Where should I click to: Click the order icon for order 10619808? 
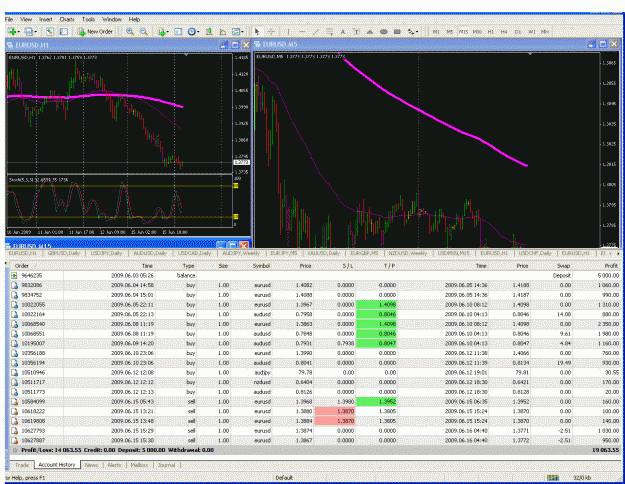click(x=14, y=421)
